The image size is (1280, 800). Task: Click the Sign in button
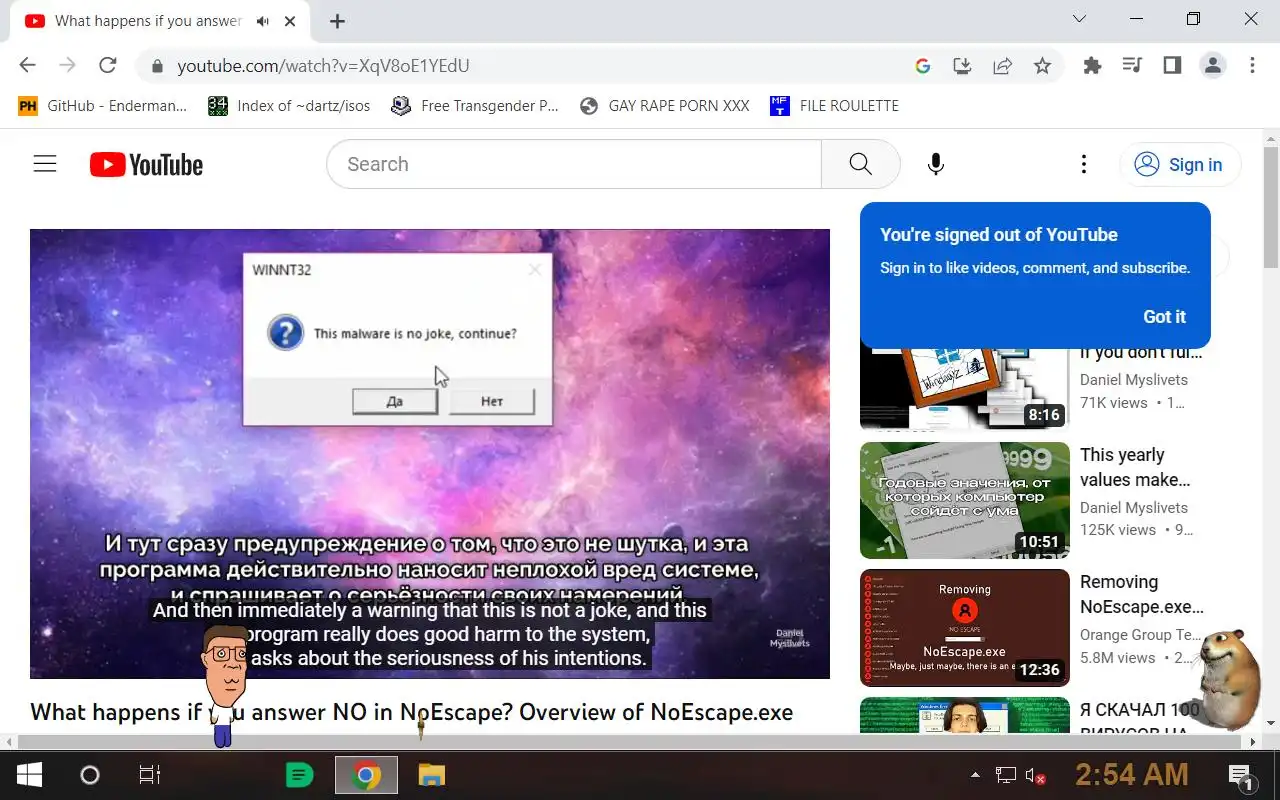[x=1180, y=165]
